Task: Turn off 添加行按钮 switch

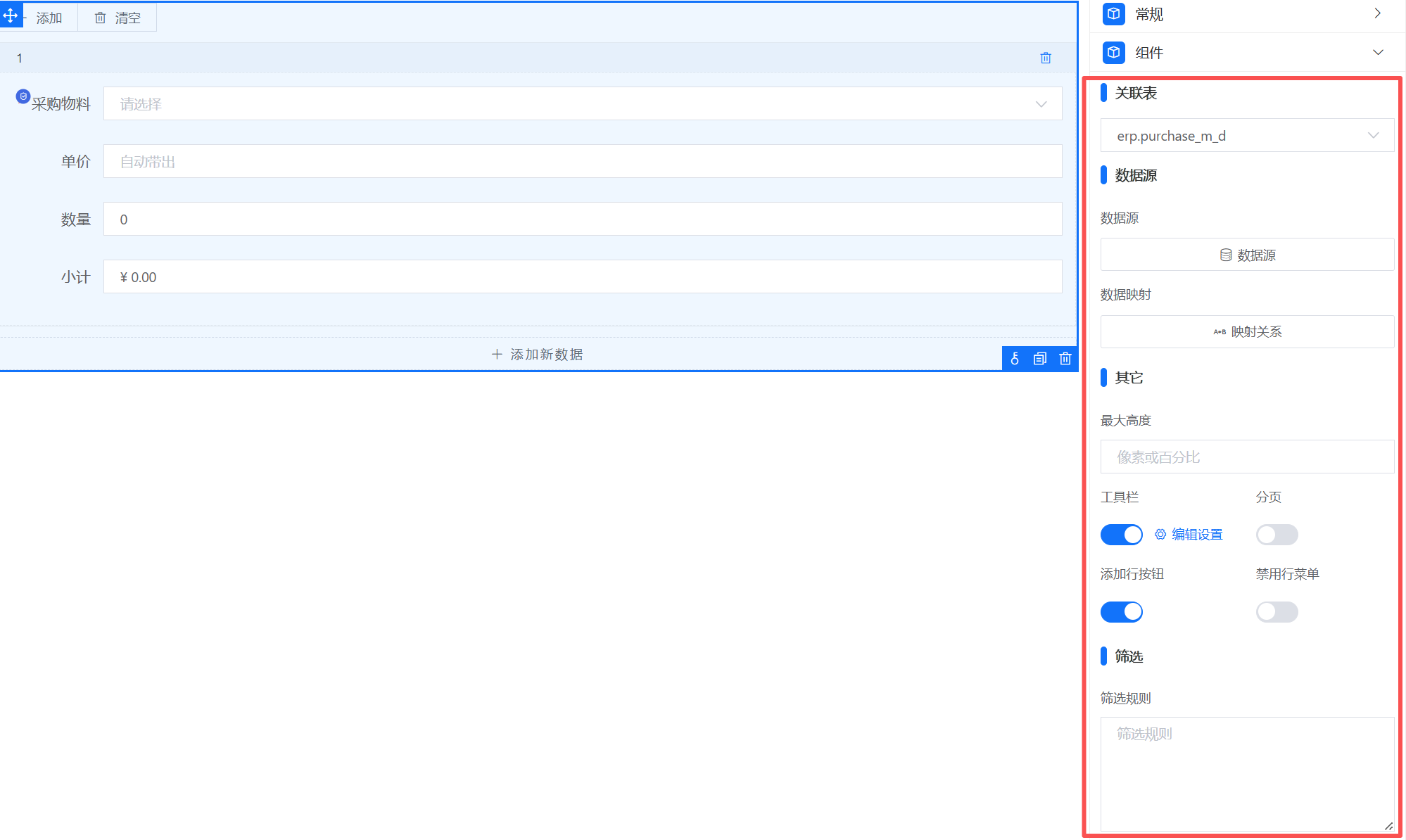Action: point(1121,612)
